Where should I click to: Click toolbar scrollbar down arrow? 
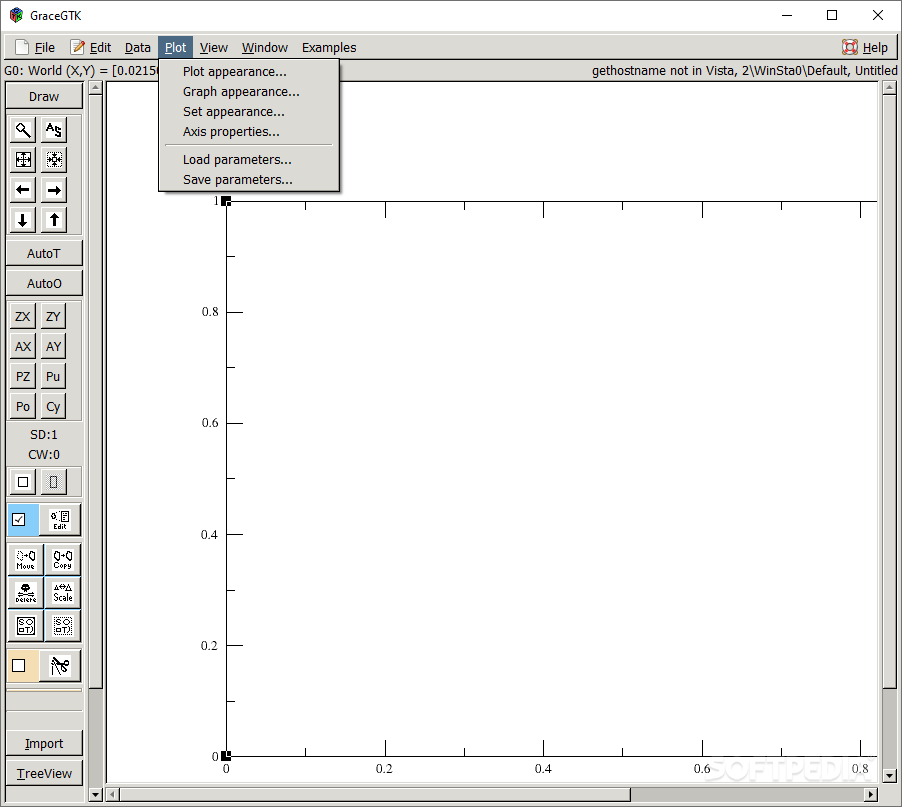pyautogui.click(x=96, y=795)
